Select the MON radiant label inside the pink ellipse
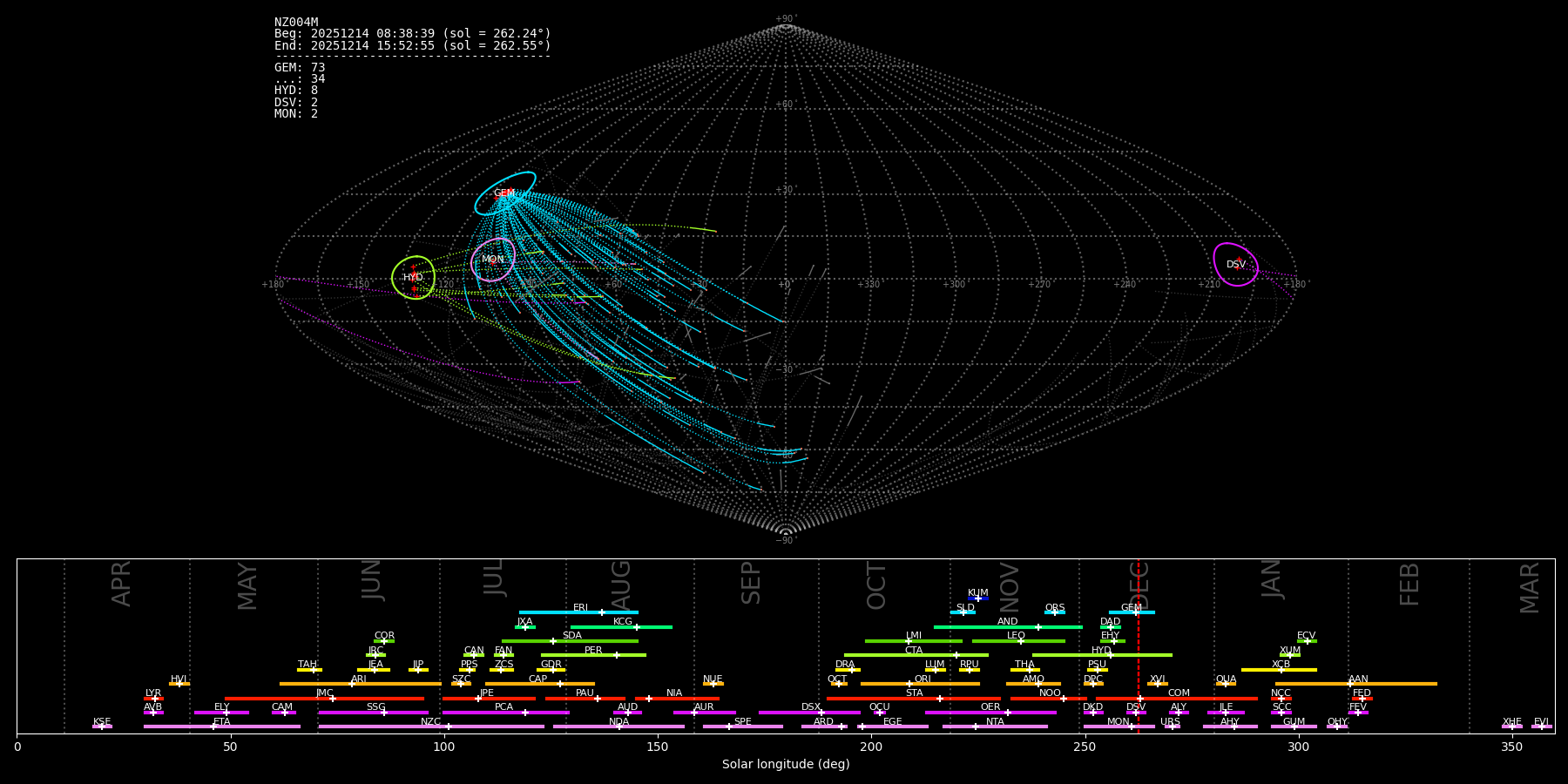The image size is (1568, 784). (493, 260)
